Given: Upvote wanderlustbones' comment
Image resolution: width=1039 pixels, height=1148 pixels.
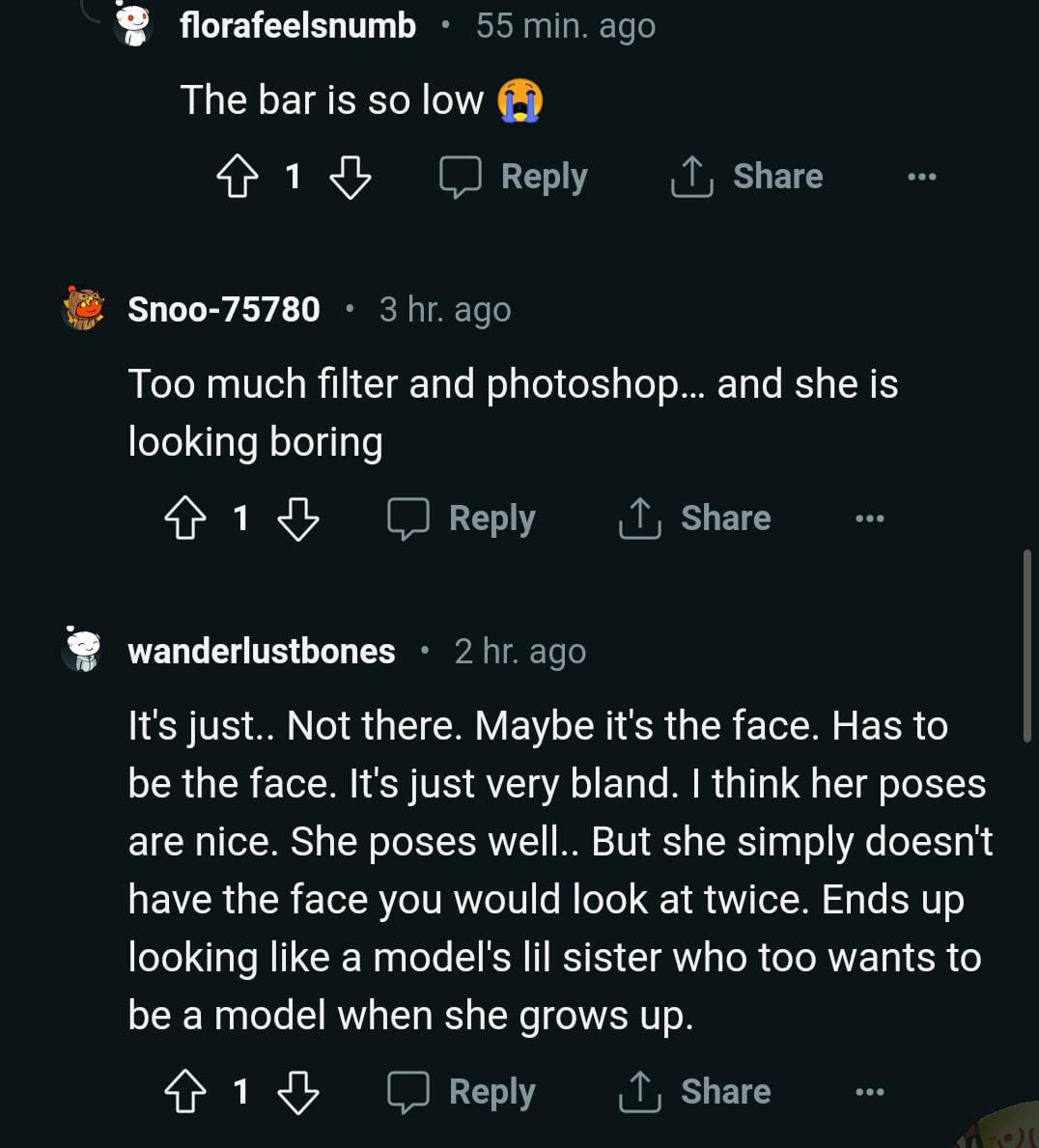Looking at the screenshot, I should tap(184, 1093).
